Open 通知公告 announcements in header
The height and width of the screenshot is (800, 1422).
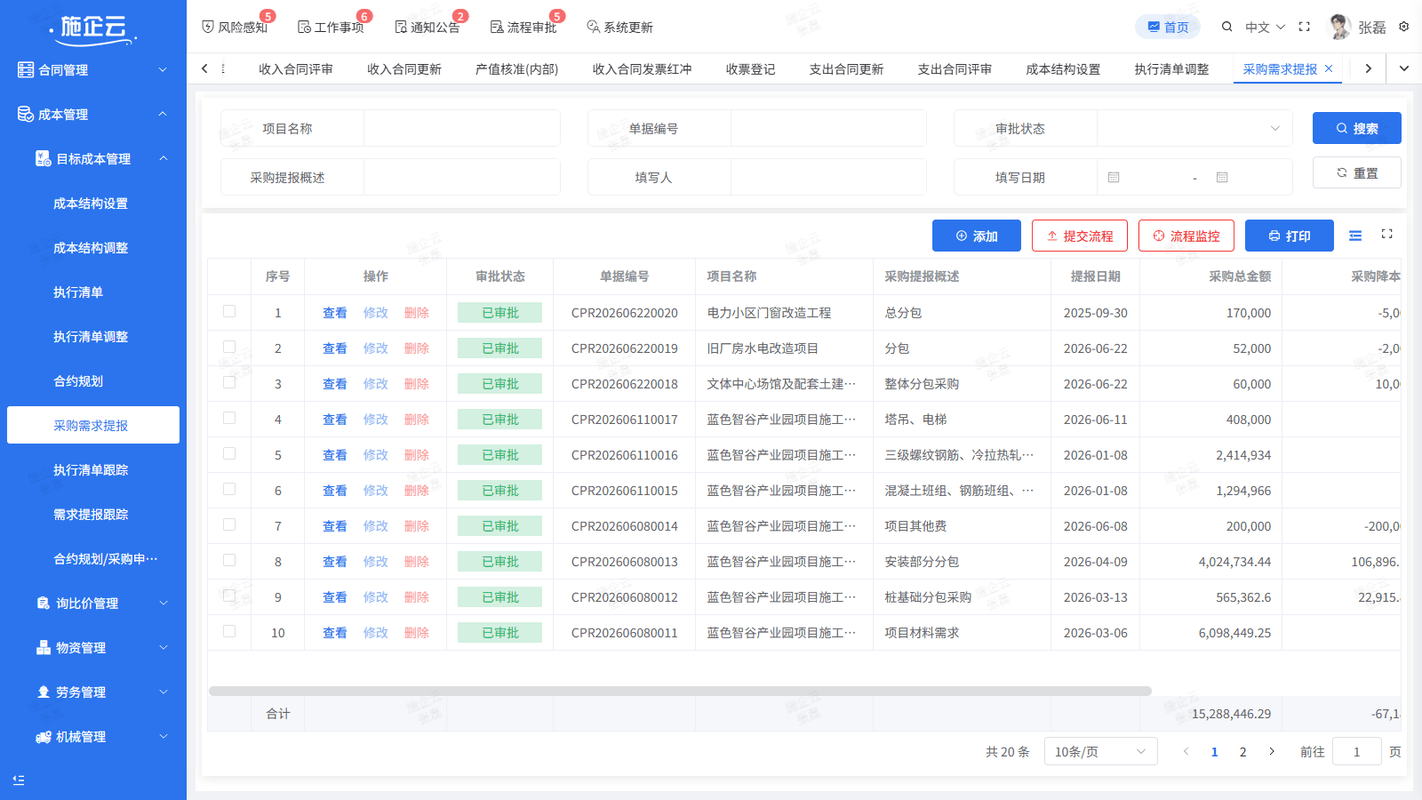pyautogui.click(x=427, y=27)
